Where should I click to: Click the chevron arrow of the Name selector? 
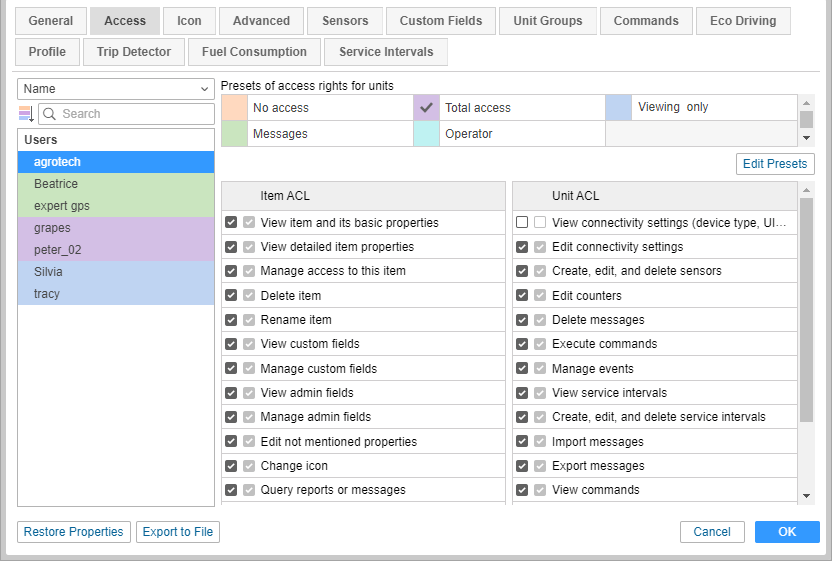205,89
